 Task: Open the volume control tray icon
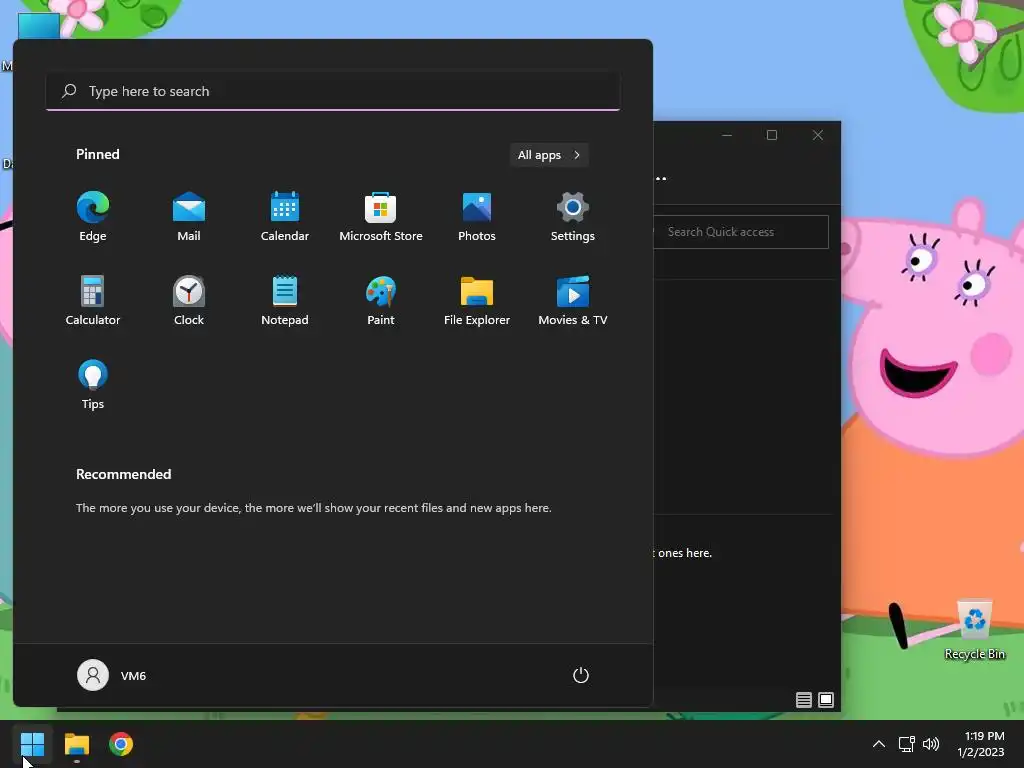(x=931, y=744)
